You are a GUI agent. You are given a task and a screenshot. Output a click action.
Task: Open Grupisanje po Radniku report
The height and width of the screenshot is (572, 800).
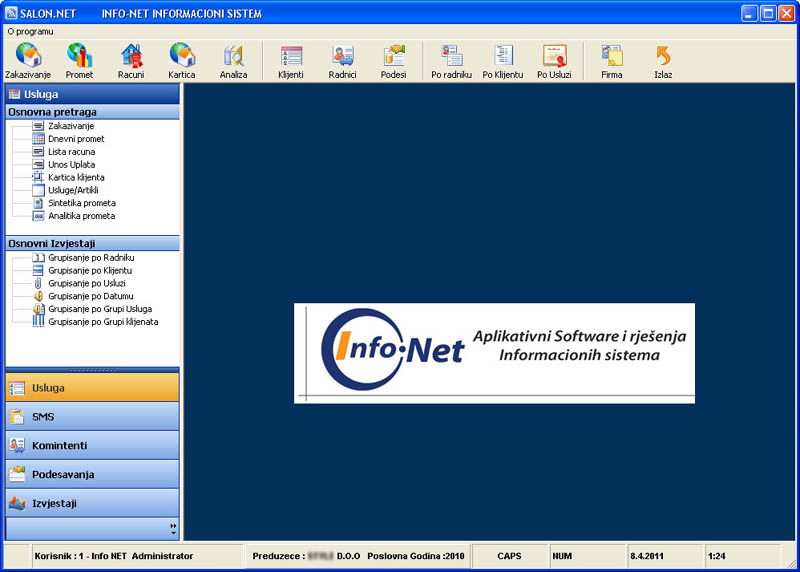click(x=91, y=258)
